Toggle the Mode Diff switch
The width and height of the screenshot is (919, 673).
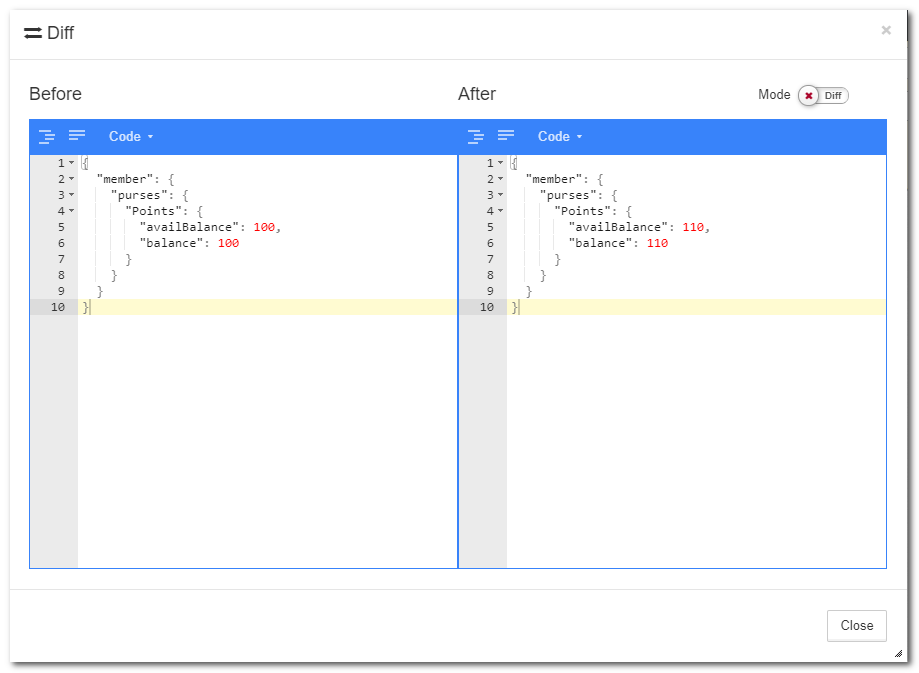pyautogui.click(x=823, y=95)
